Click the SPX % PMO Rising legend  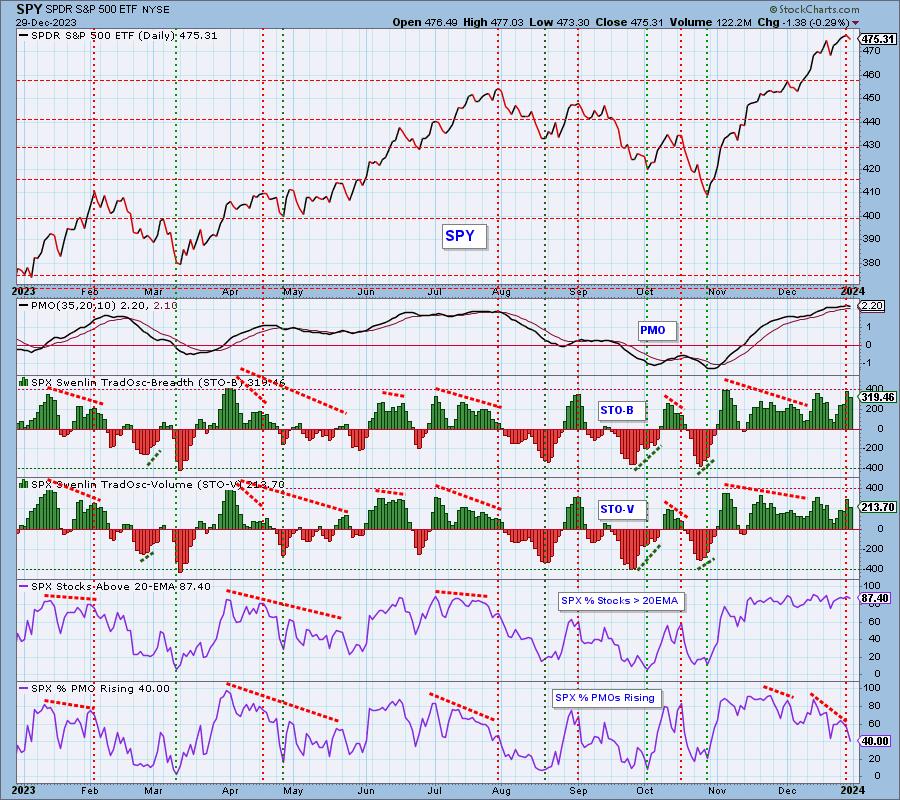[95, 688]
